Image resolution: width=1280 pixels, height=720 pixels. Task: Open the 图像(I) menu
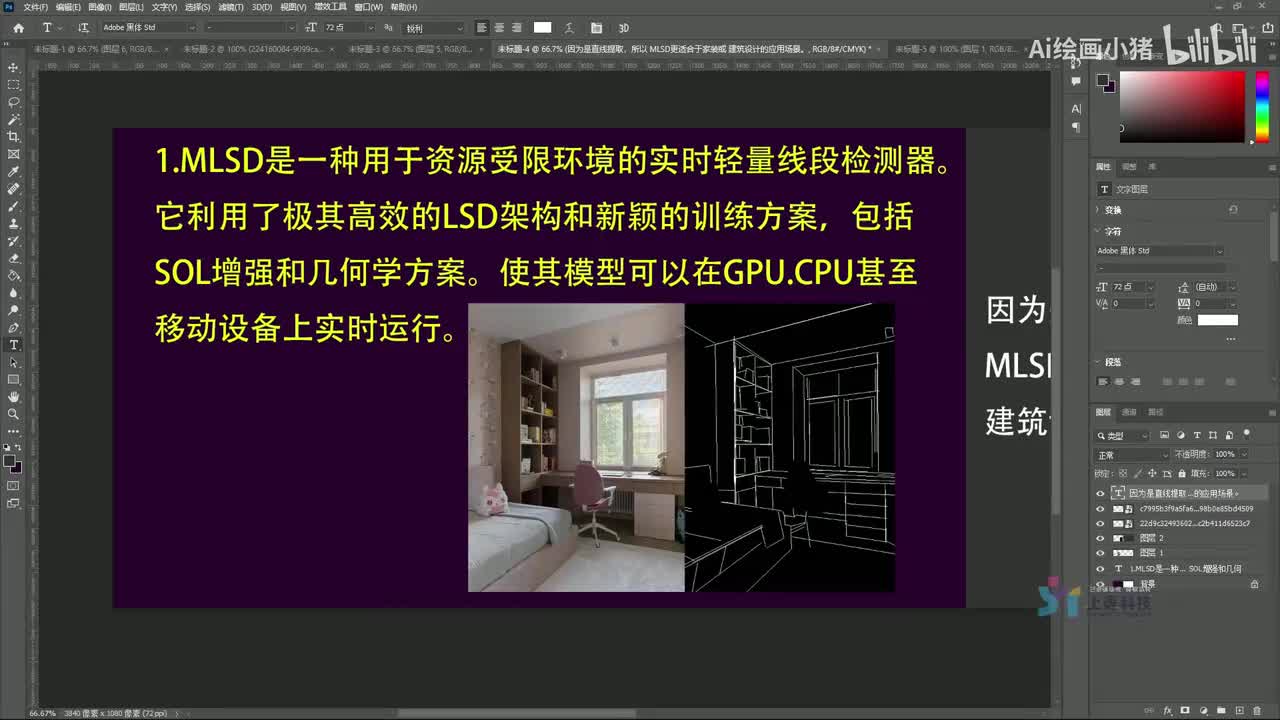tap(99, 7)
